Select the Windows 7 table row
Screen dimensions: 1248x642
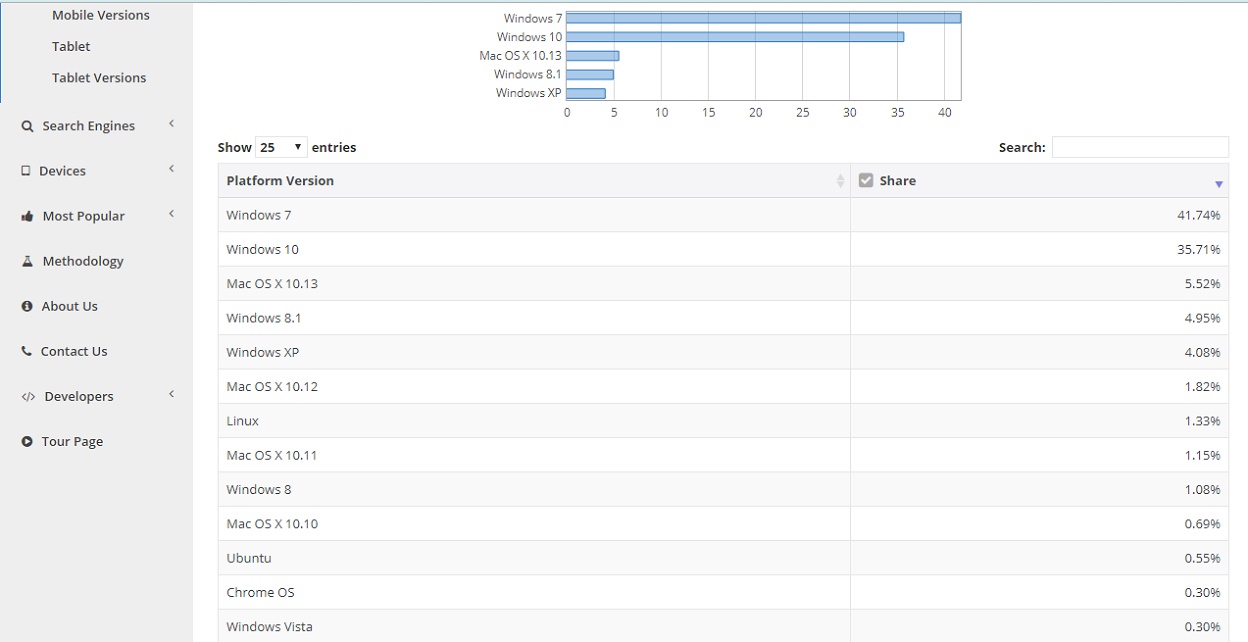point(723,215)
